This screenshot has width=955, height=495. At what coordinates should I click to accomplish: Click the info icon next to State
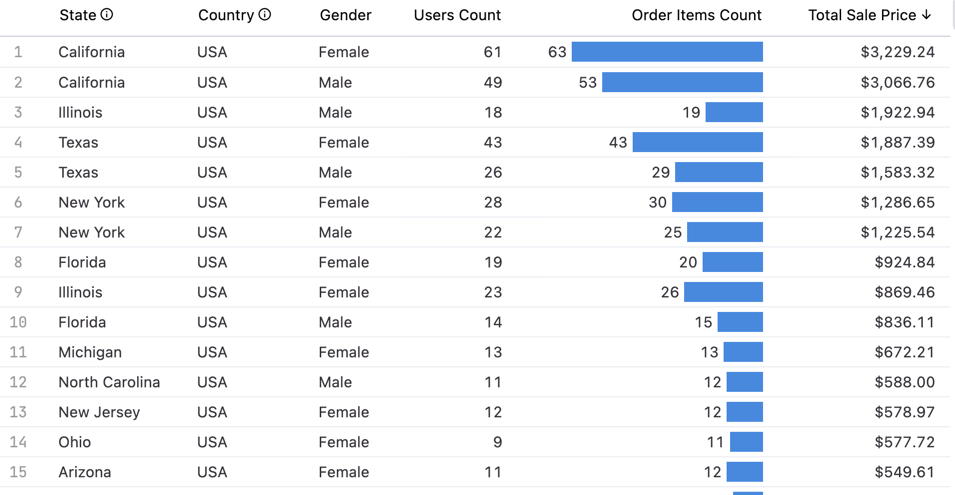tap(107, 15)
